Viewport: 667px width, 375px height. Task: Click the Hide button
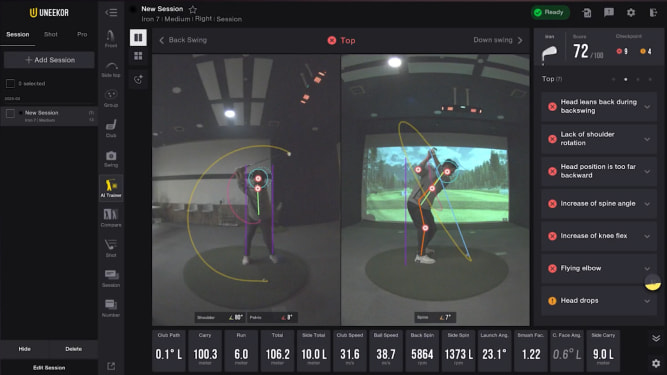[25, 349]
